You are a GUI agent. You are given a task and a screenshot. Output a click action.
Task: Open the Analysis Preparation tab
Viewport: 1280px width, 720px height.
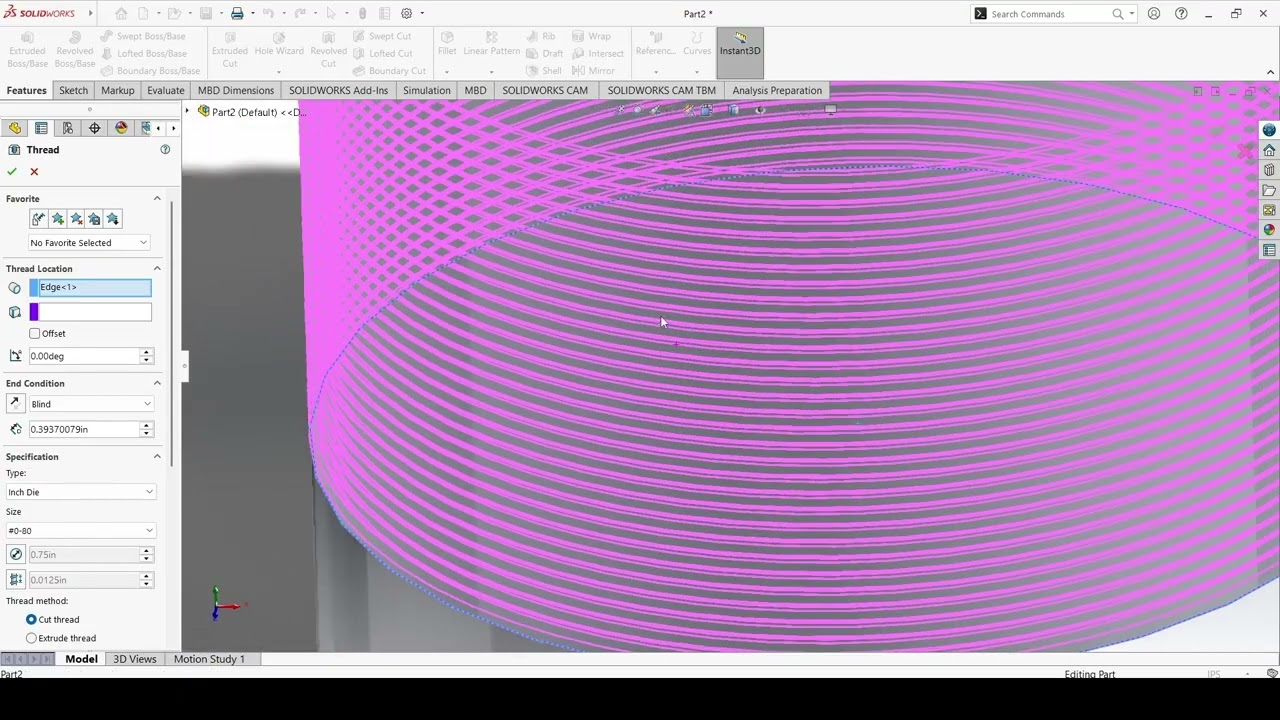(777, 90)
